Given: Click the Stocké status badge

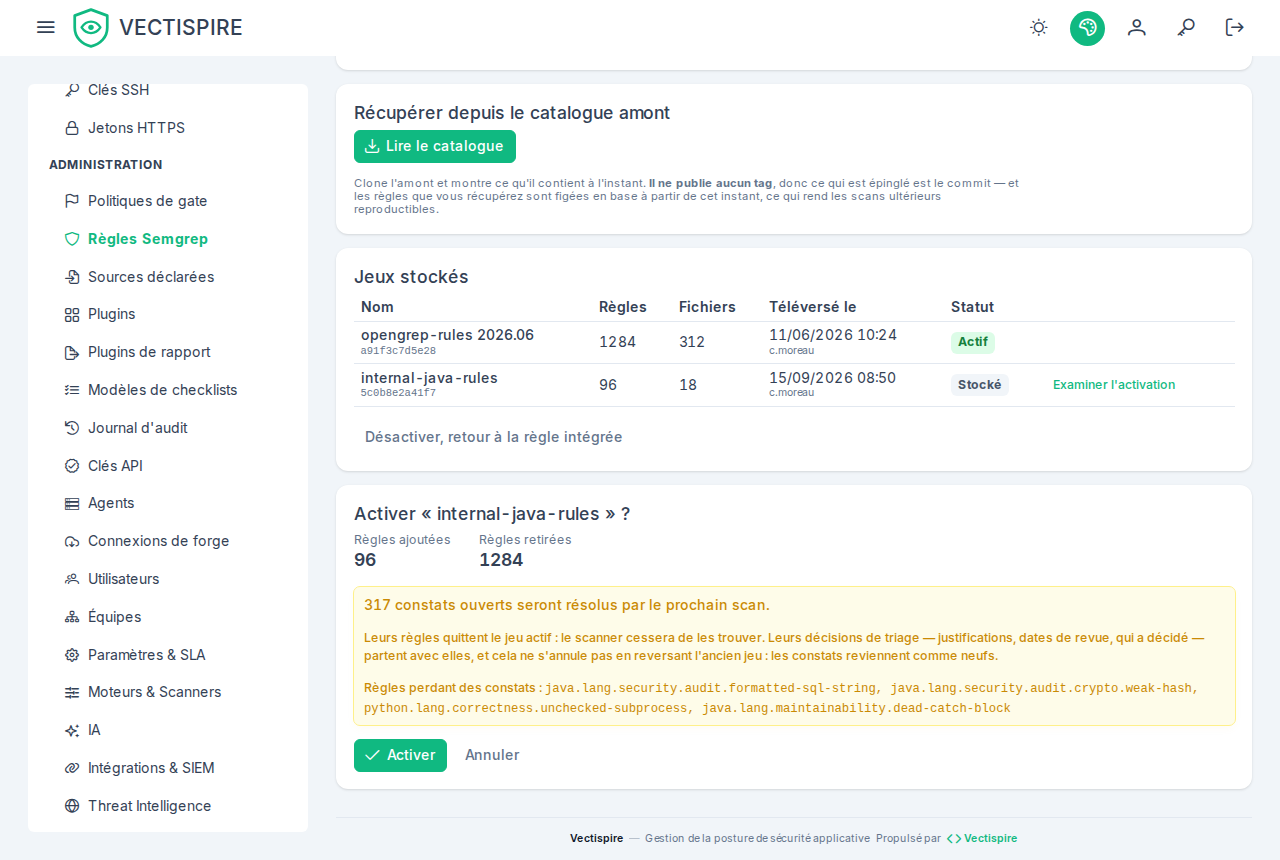Looking at the screenshot, I should tap(980, 385).
